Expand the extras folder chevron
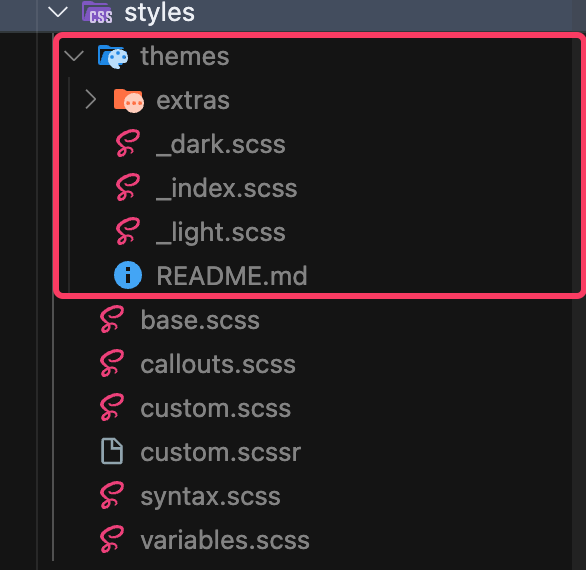The image size is (586, 570). tap(91, 99)
